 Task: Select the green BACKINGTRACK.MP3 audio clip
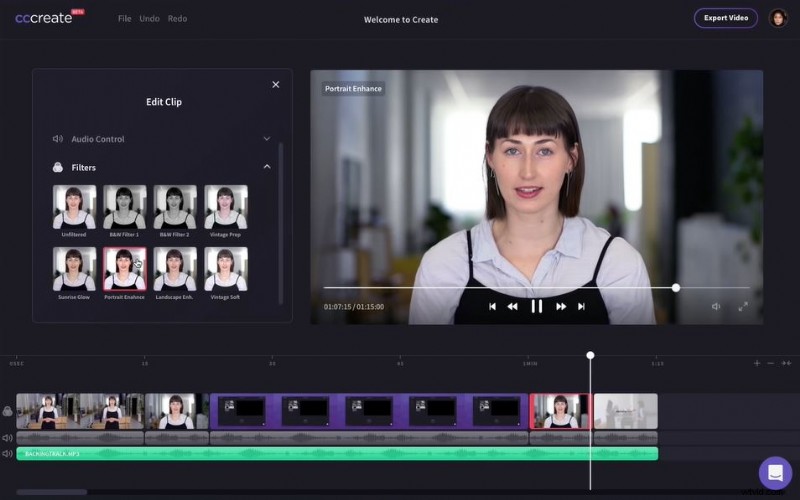[337, 454]
